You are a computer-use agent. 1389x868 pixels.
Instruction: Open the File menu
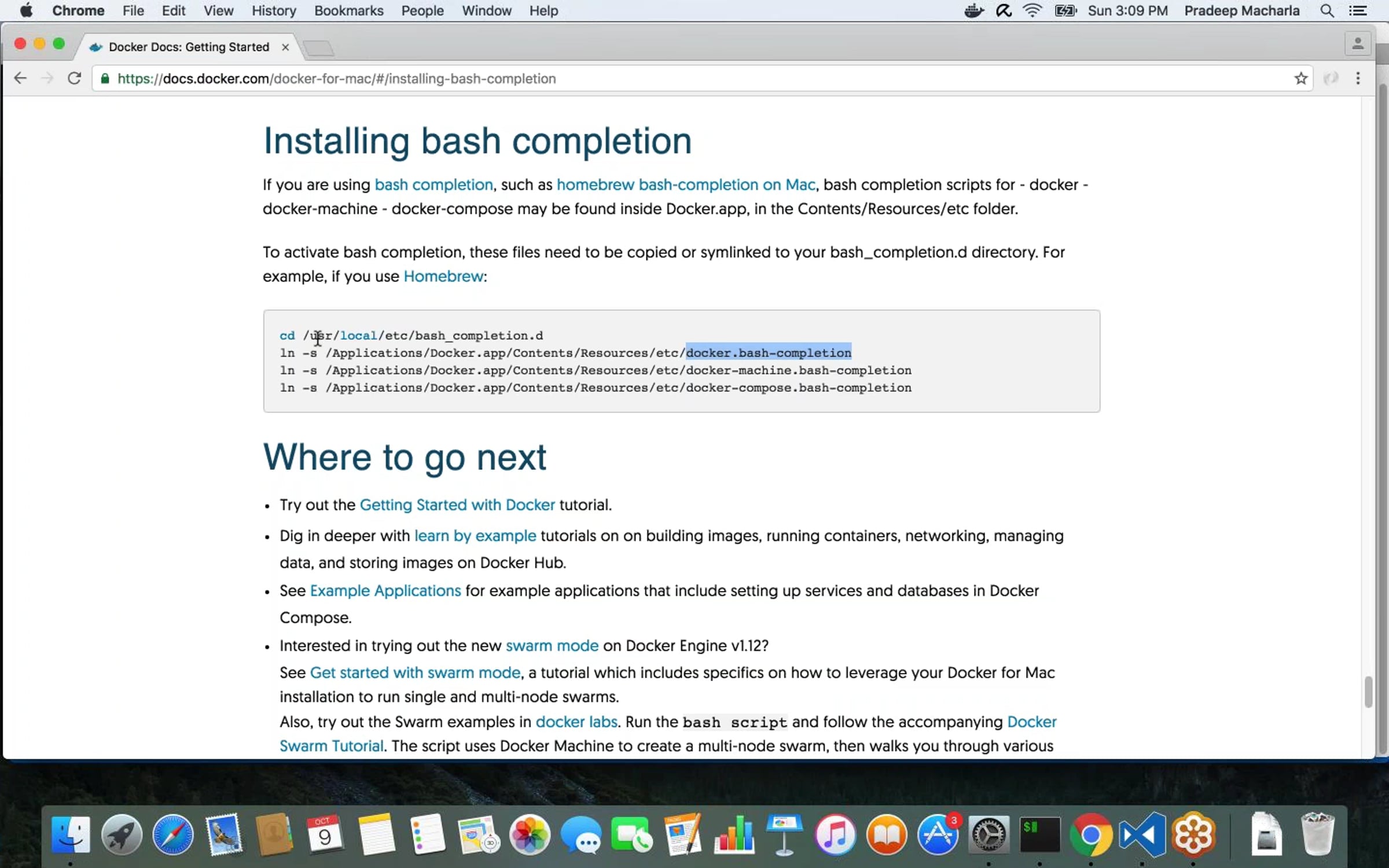click(x=133, y=10)
